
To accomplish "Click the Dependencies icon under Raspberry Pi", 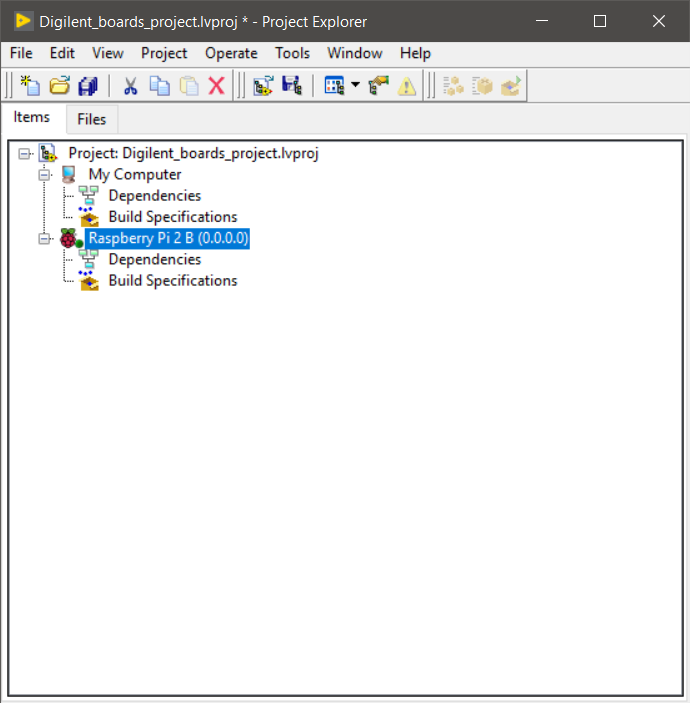I will (x=89, y=260).
